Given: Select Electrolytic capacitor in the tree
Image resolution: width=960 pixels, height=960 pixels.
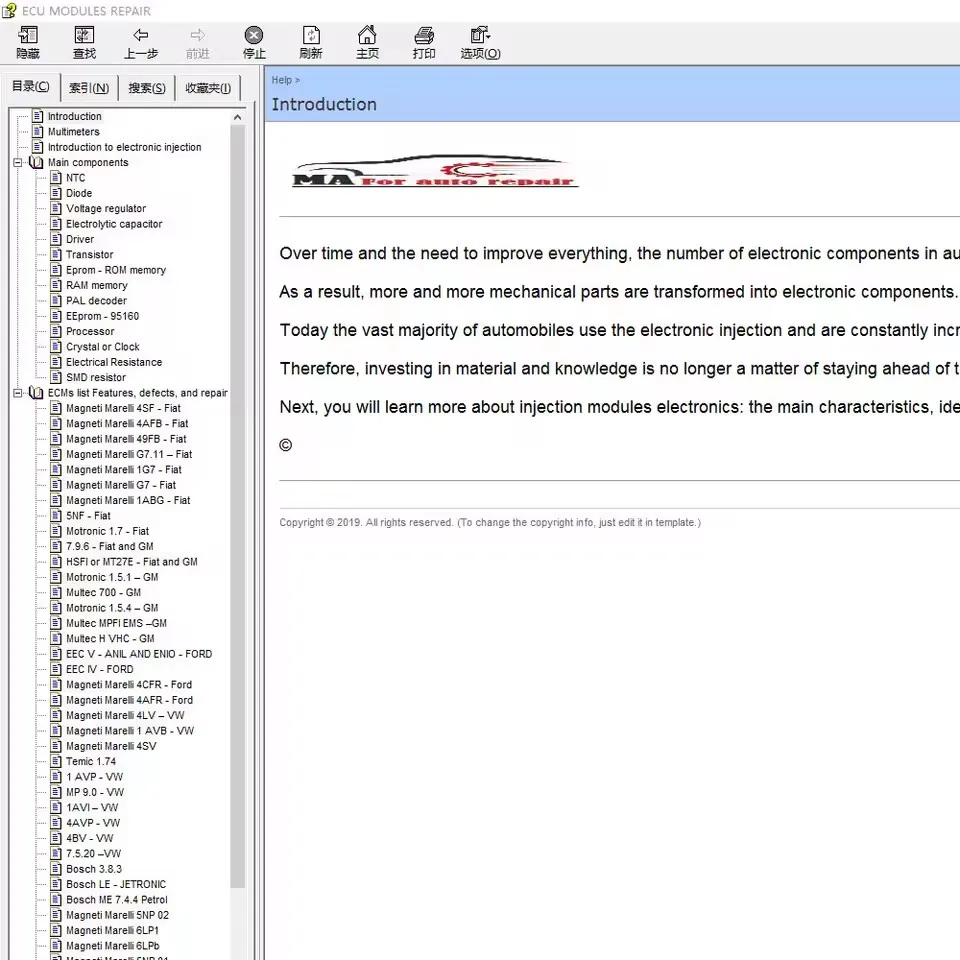Looking at the screenshot, I should point(114,224).
